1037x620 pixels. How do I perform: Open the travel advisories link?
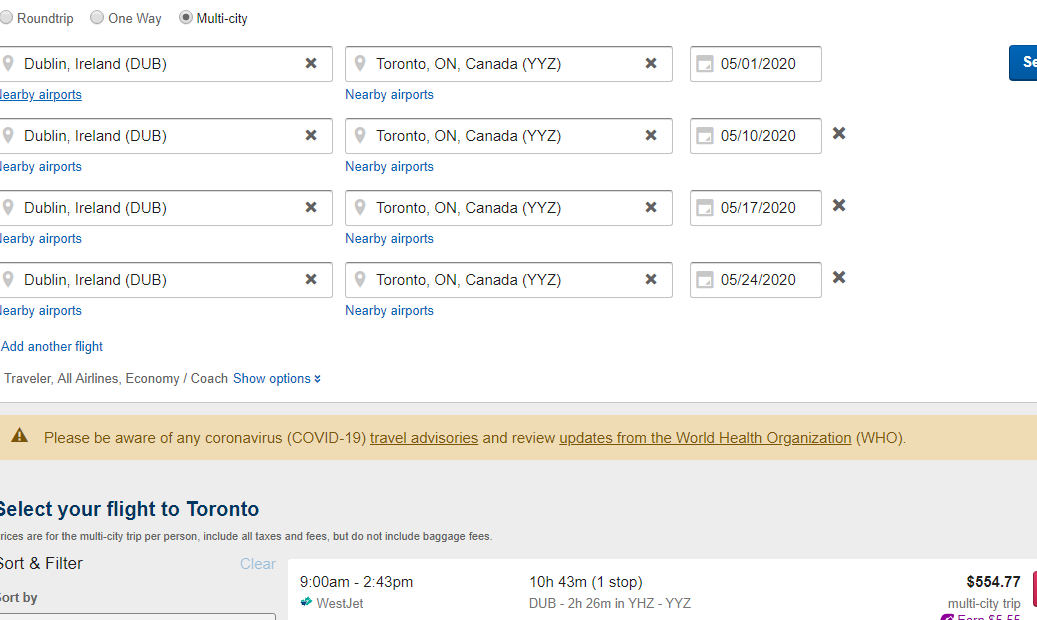coord(424,438)
